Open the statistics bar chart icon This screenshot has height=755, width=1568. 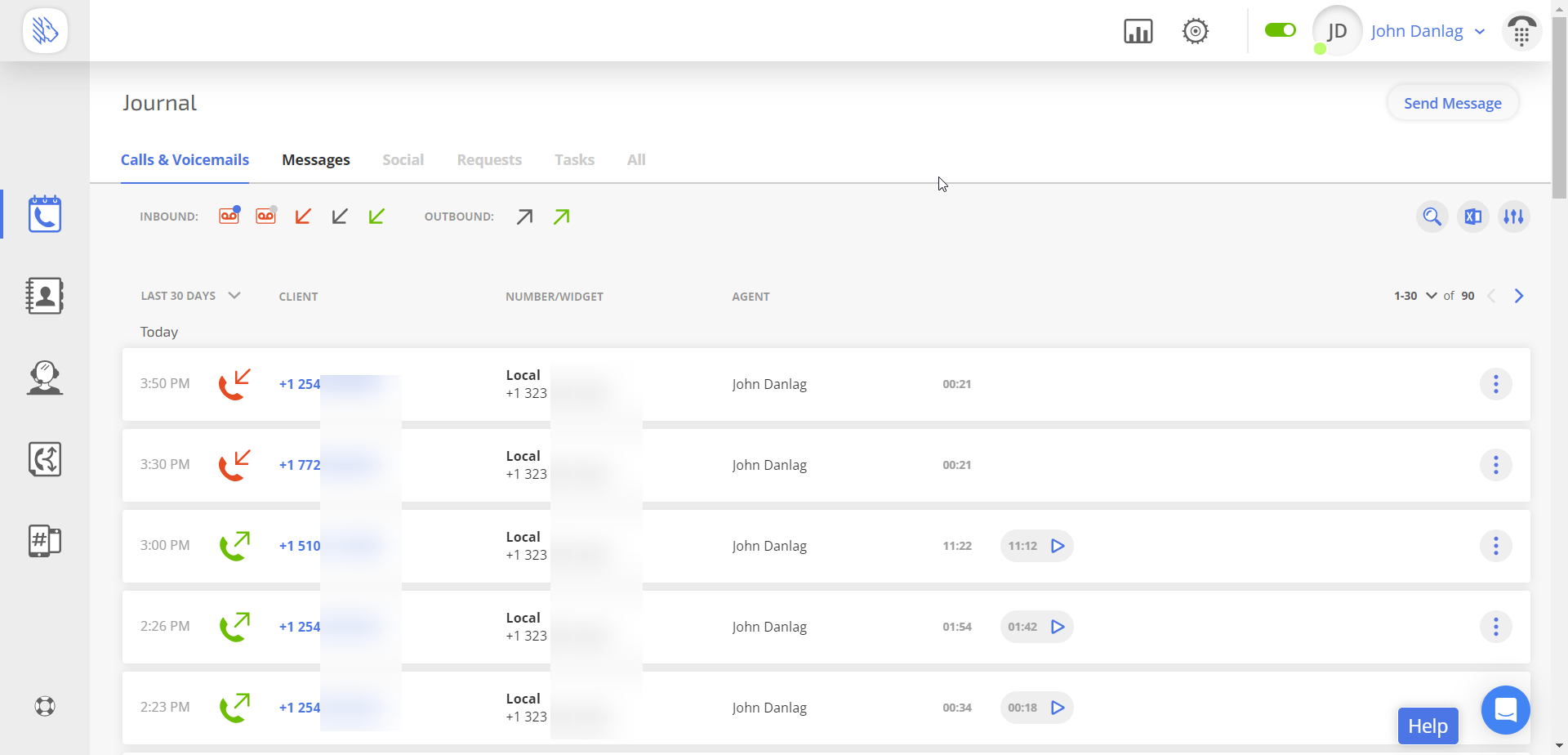pyautogui.click(x=1138, y=32)
